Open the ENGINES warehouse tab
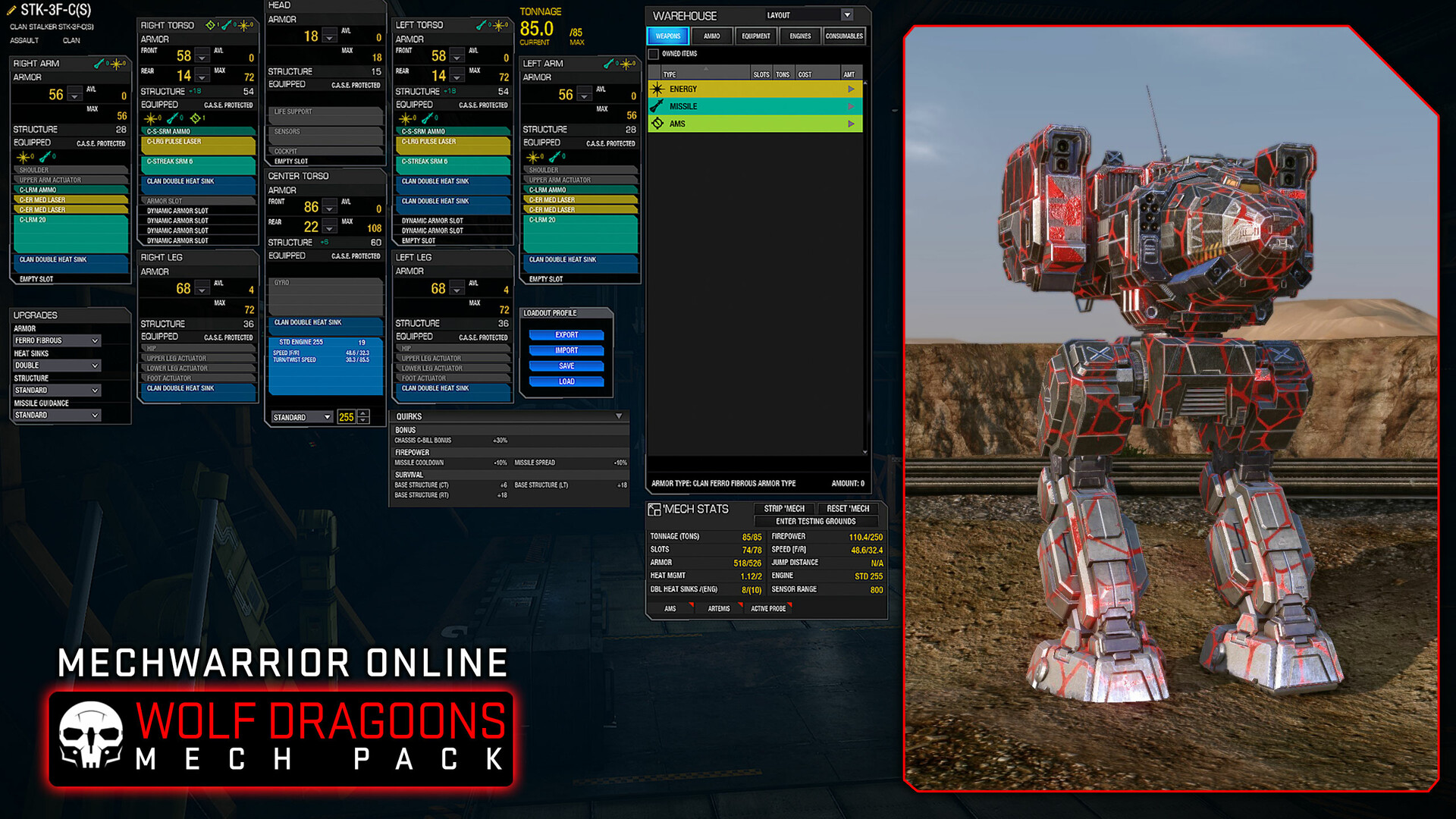 (800, 36)
